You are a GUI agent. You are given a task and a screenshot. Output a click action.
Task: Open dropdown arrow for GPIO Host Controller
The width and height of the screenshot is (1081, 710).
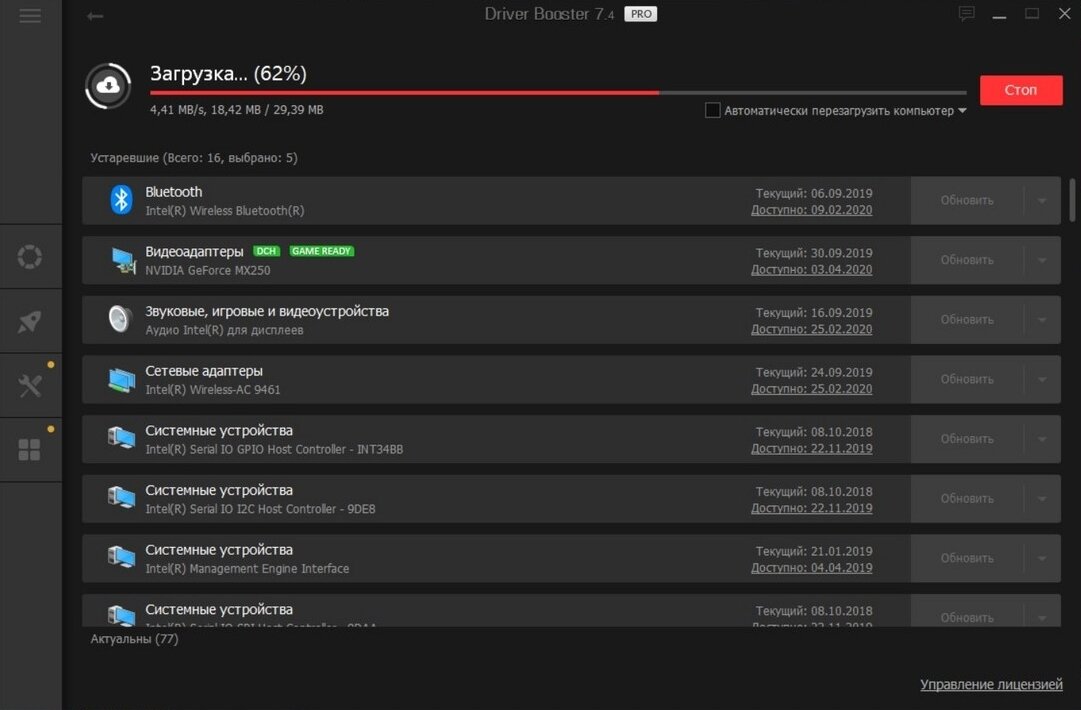click(x=1042, y=439)
